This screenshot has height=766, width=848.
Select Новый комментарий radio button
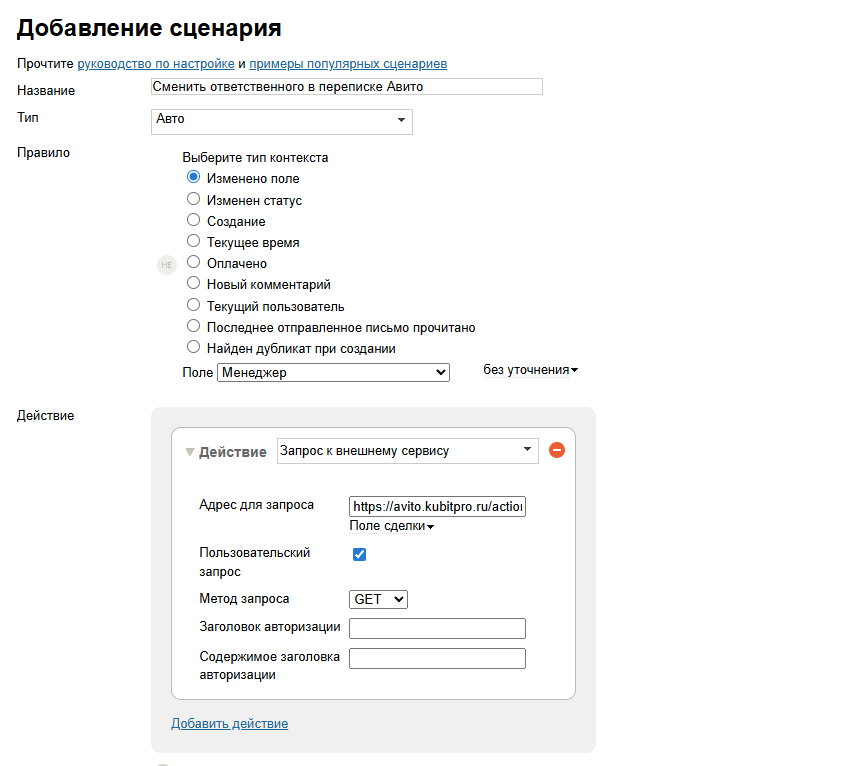click(194, 284)
